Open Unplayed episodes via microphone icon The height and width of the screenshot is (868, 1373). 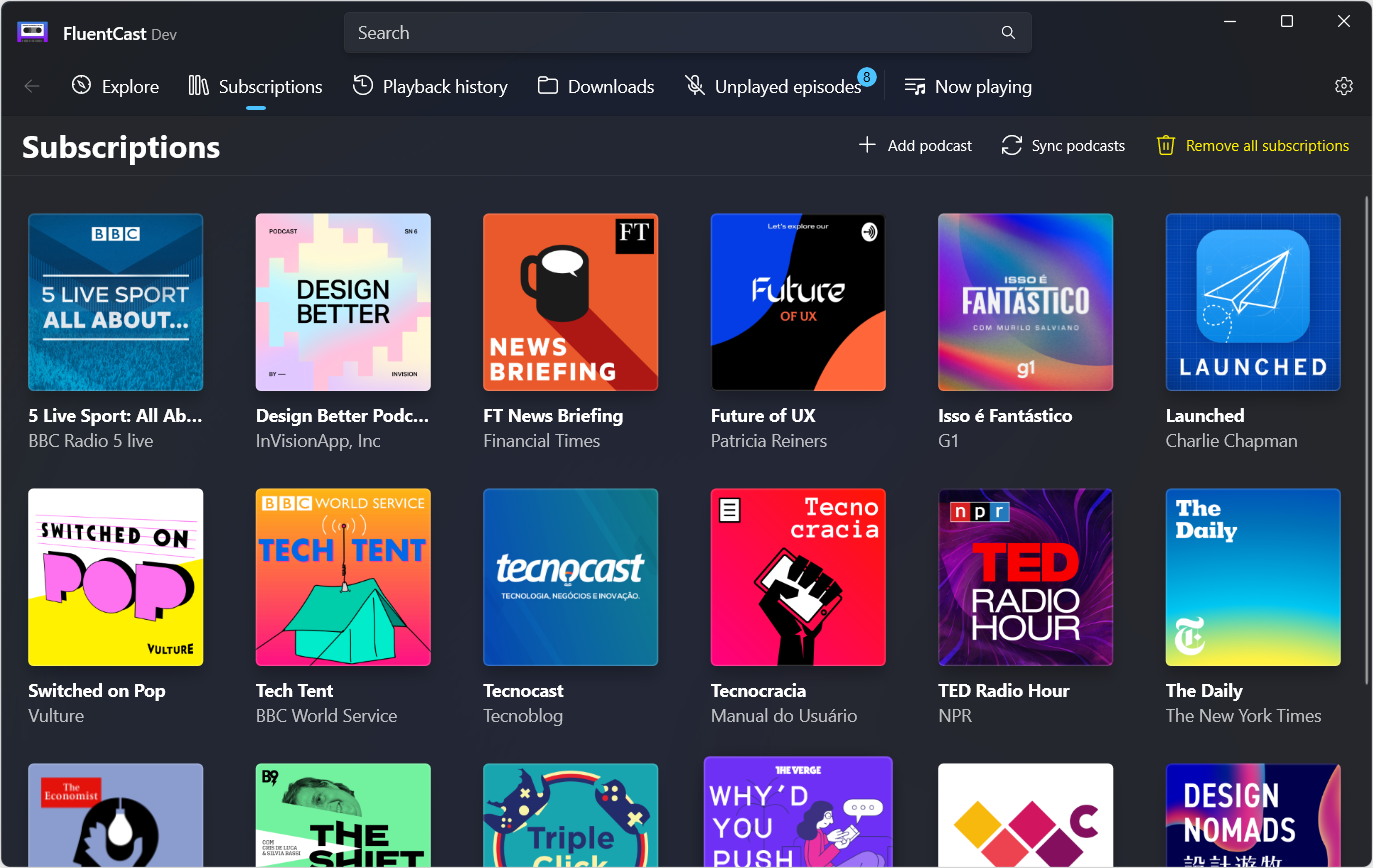(694, 86)
